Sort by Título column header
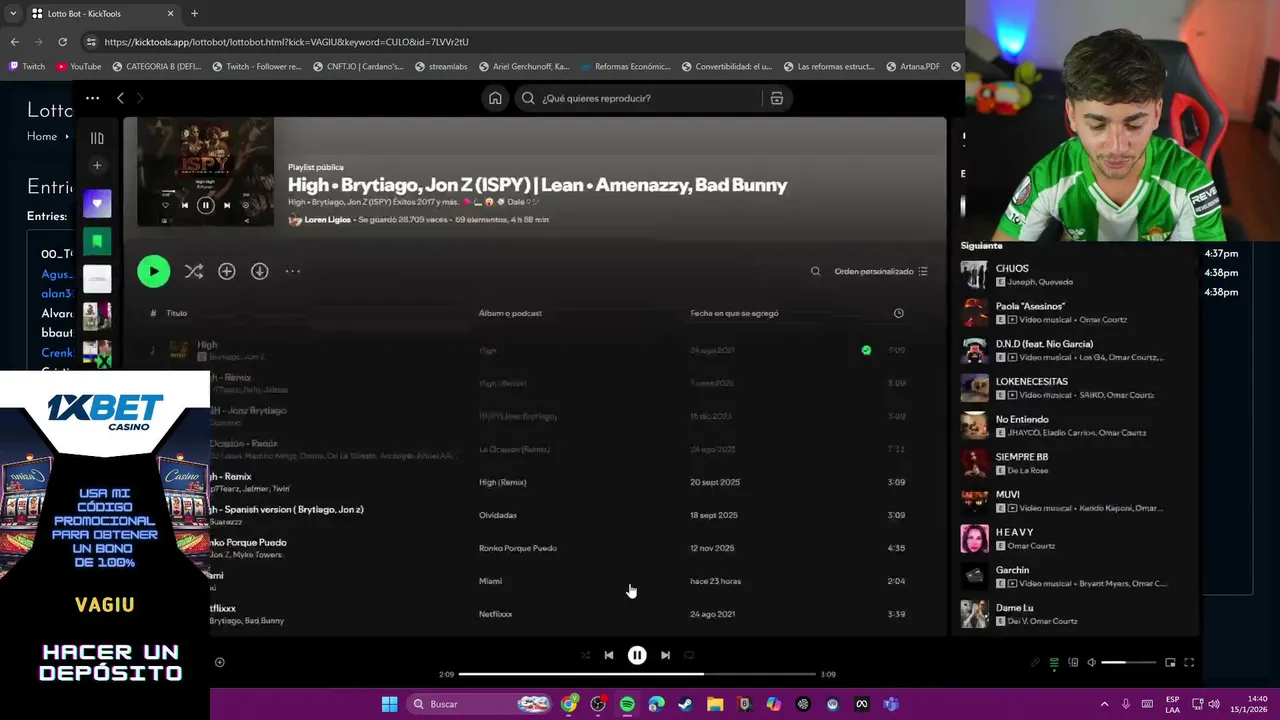Viewport: 1280px width, 720px height. (177, 313)
